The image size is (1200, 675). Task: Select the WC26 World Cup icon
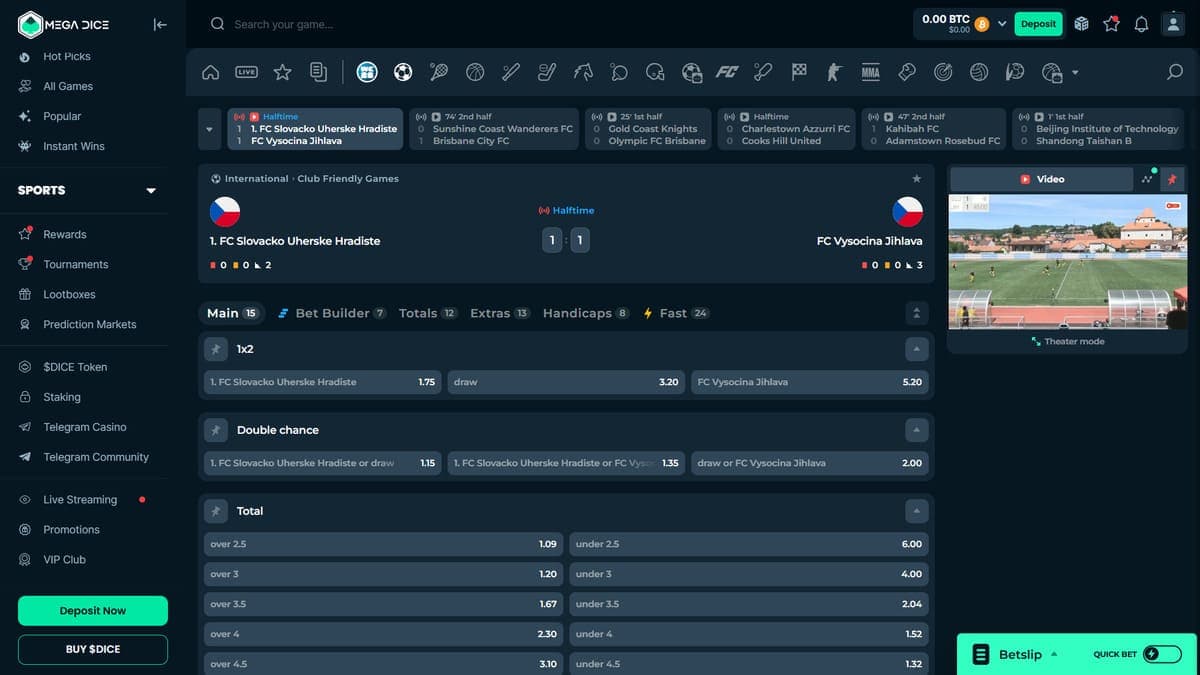(367, 72)
